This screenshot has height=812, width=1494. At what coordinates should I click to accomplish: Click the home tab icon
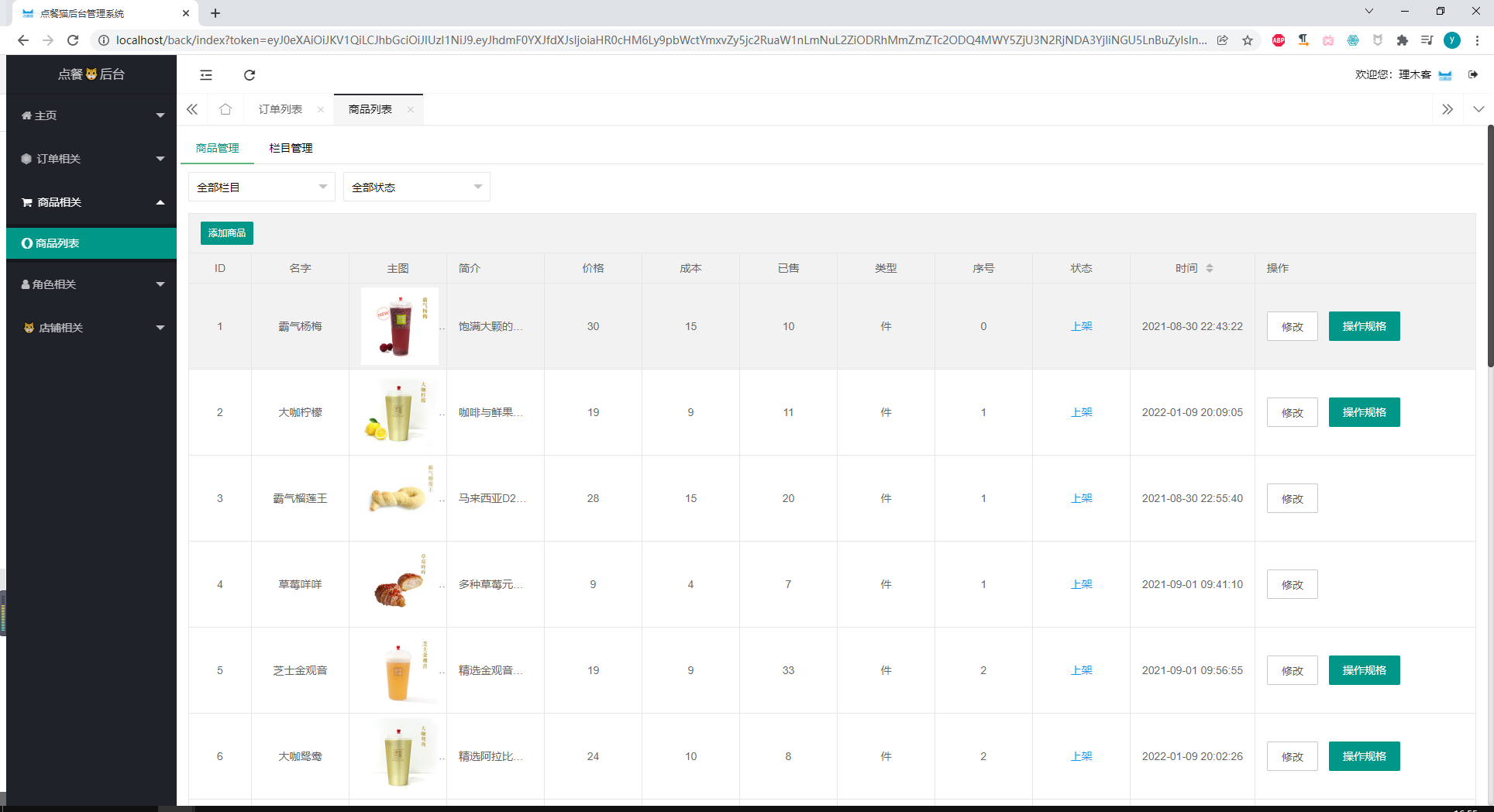(225, 109)
